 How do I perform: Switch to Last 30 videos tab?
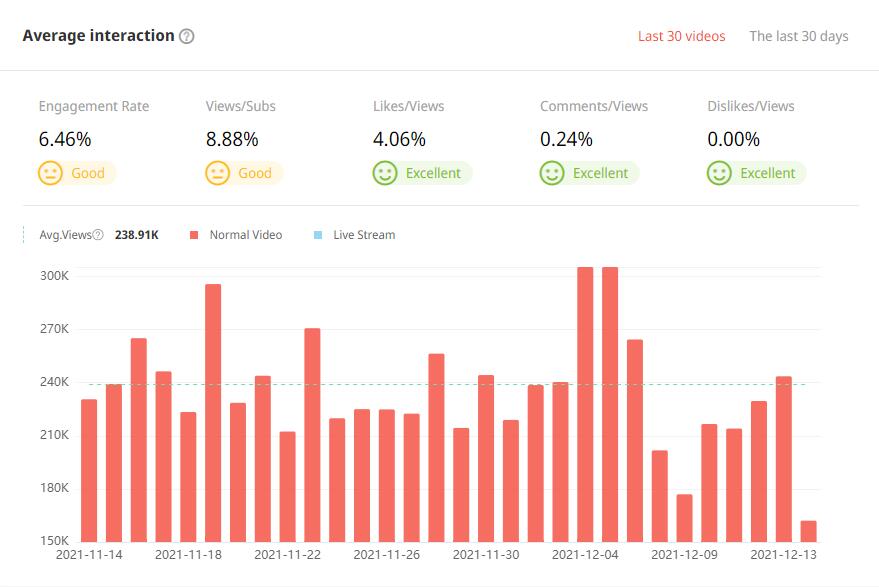point(681,36)
